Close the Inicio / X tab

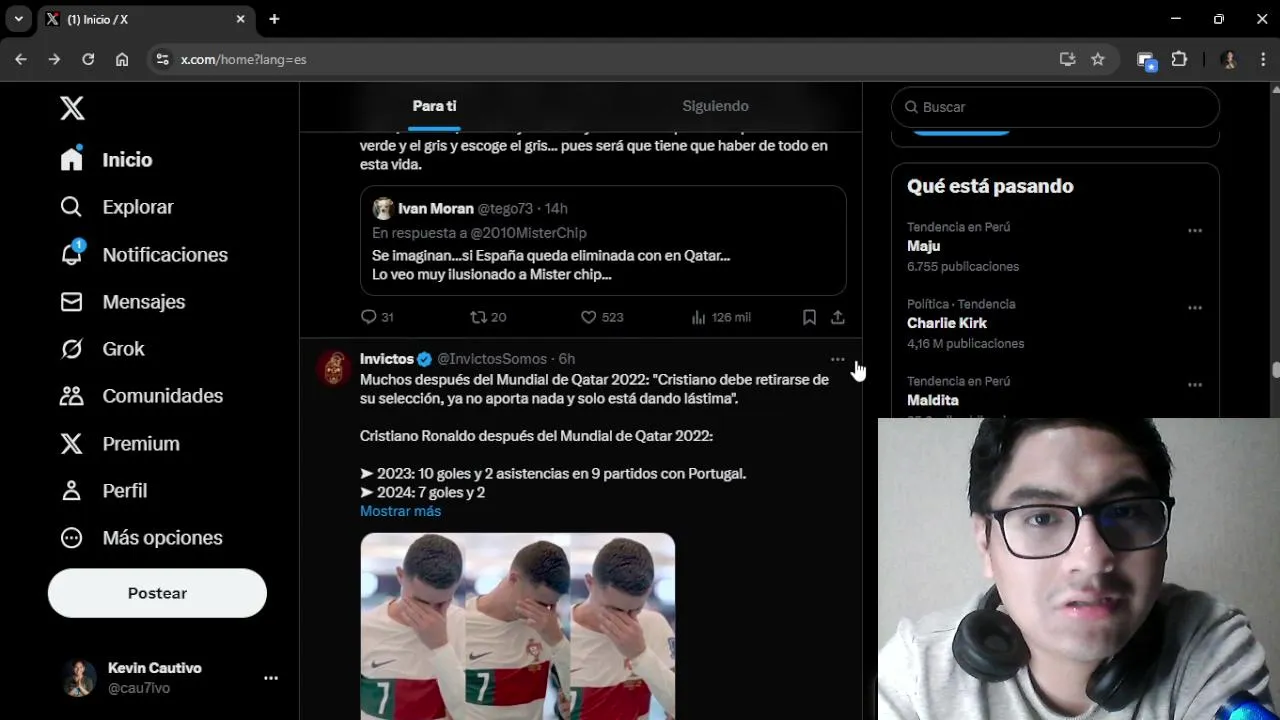(x=240, y=19)
